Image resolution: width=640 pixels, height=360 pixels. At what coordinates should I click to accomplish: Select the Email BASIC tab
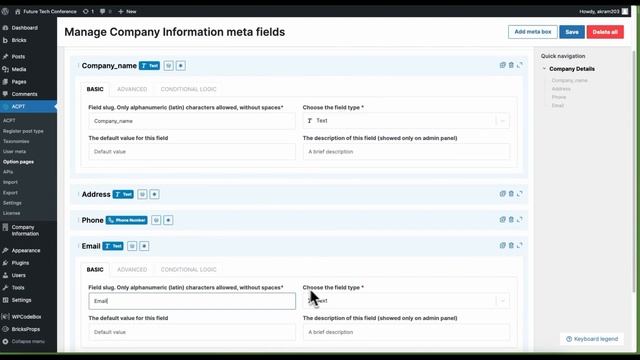coord(95,269)
